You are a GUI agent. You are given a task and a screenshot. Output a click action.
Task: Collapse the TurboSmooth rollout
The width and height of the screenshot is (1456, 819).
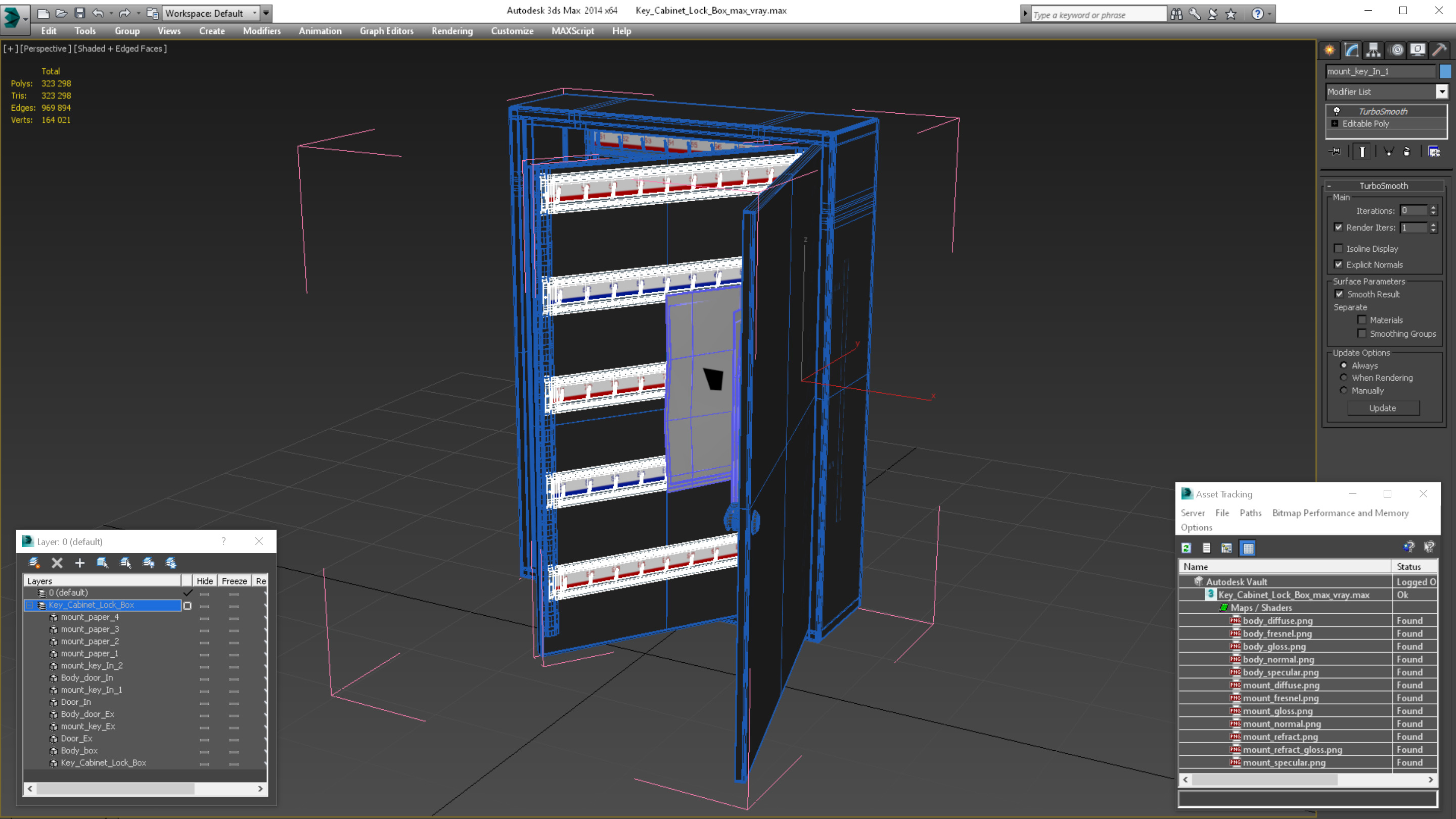[1329, 186]
